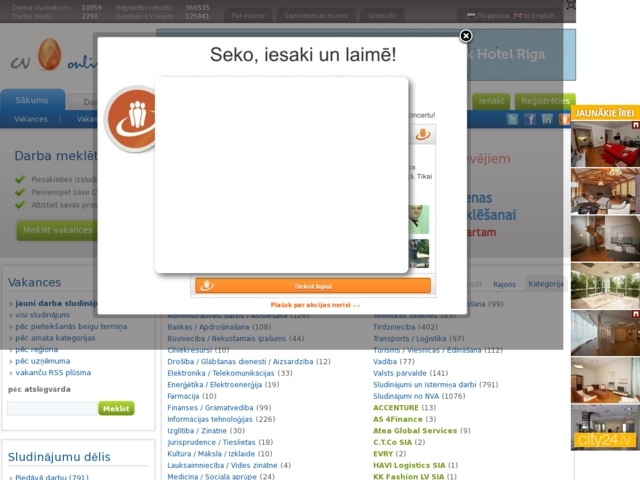Open 'Plašāk par akcijas norisi' link
Viewport: 640px width, 480px height.
pyautogui.click(x=315, y=305)
